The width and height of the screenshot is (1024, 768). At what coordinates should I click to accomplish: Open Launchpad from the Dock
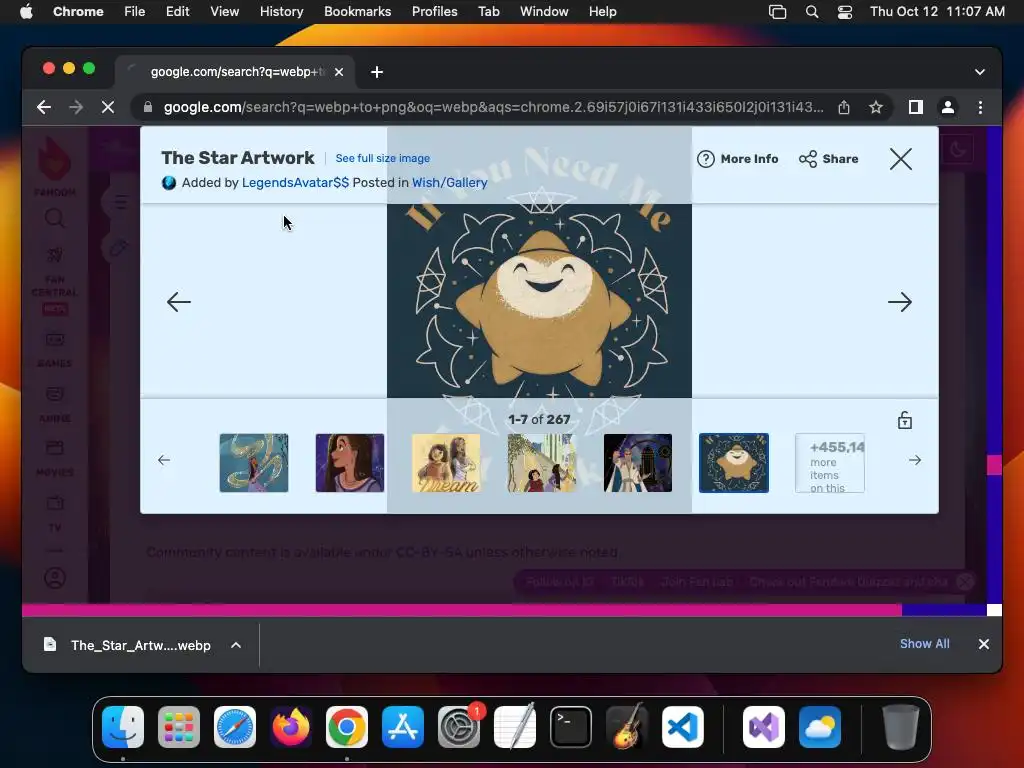pyautogui.click(x=179, y=727)
